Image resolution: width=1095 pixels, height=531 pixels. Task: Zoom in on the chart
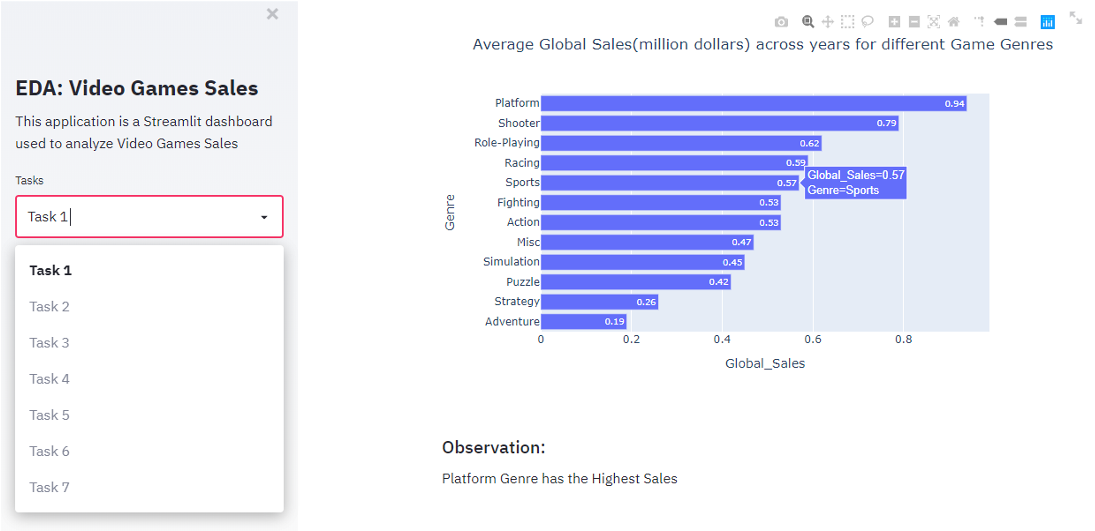click(895, 22)
